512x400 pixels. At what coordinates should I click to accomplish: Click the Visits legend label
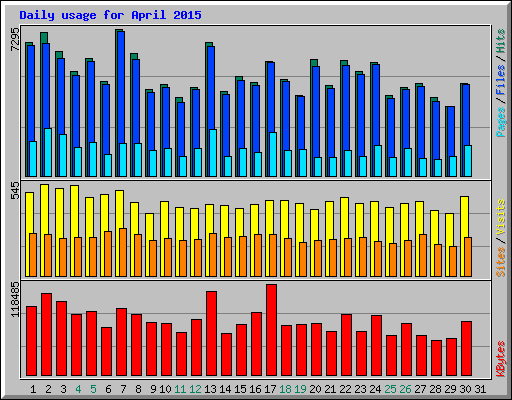(500, 217)
